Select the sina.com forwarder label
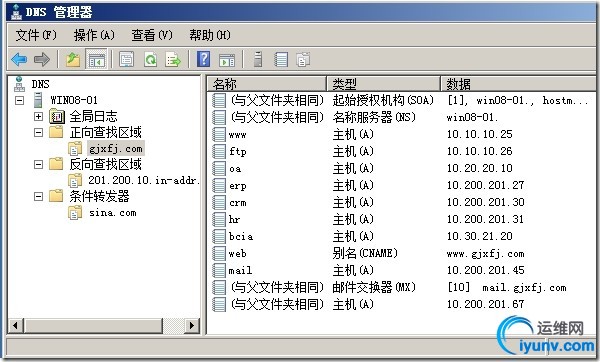Screen dimensions: 600x362 point(112,212)
